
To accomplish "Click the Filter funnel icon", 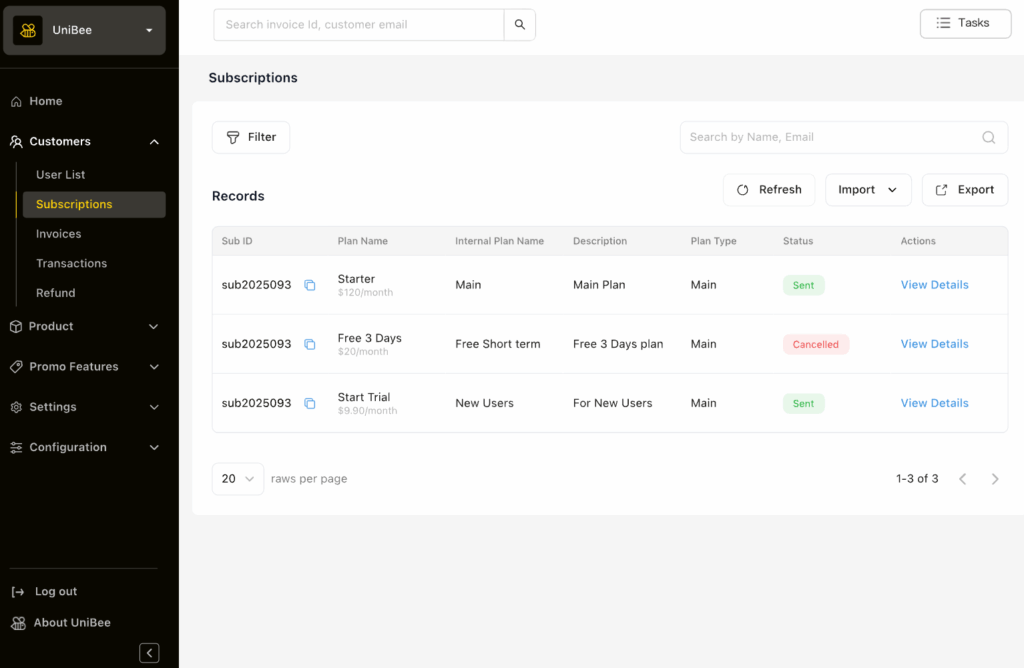I will tap(234, 136).
